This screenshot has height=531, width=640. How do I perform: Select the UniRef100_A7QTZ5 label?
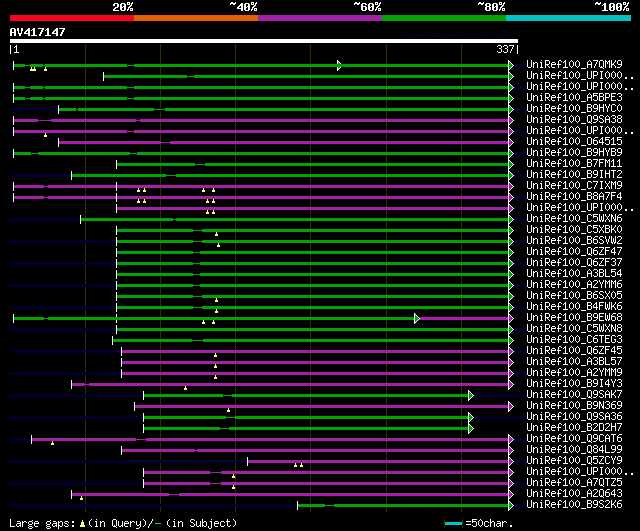coord(574,483)
